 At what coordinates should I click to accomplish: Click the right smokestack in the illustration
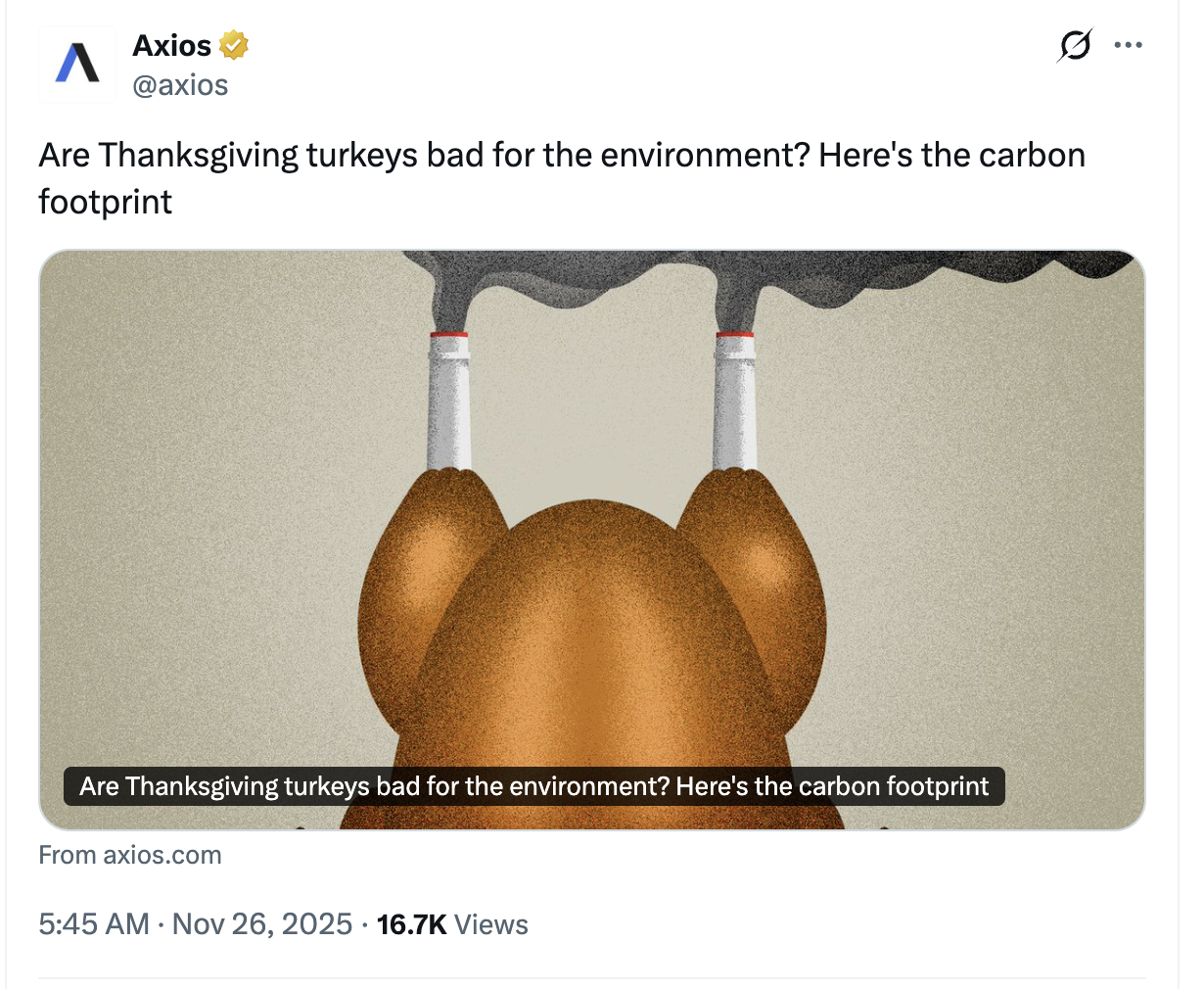point(735,401)
